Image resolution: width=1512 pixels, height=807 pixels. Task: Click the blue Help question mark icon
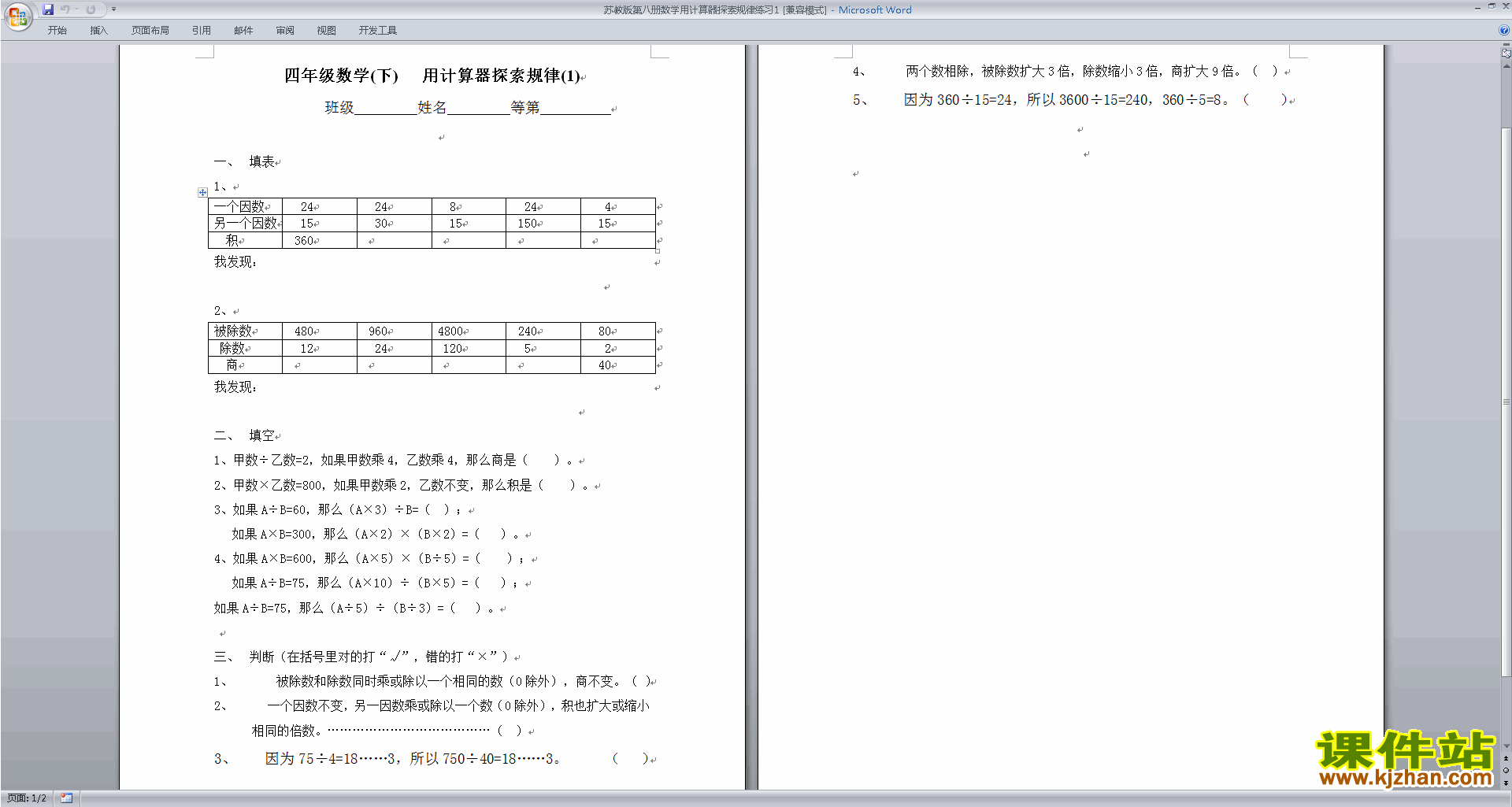click(1504, 31)
